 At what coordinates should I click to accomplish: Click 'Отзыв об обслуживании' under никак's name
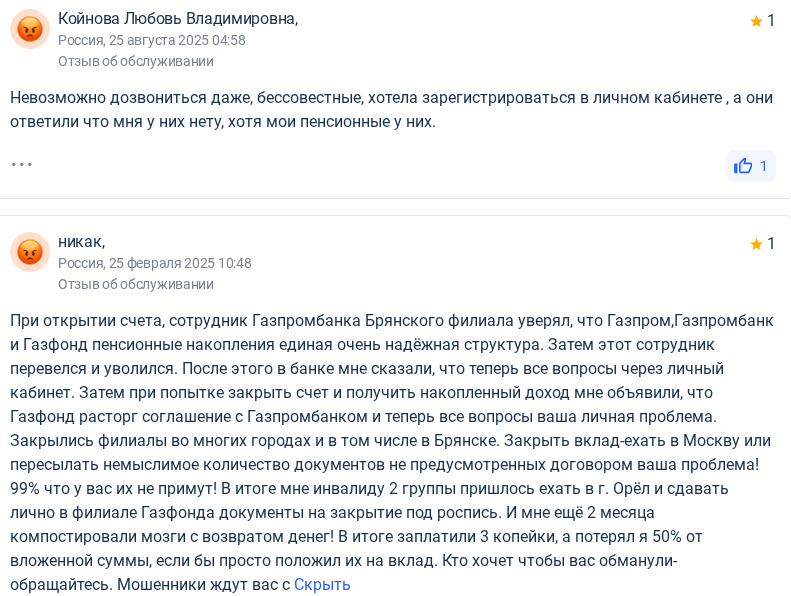click(x=136, y=284)
